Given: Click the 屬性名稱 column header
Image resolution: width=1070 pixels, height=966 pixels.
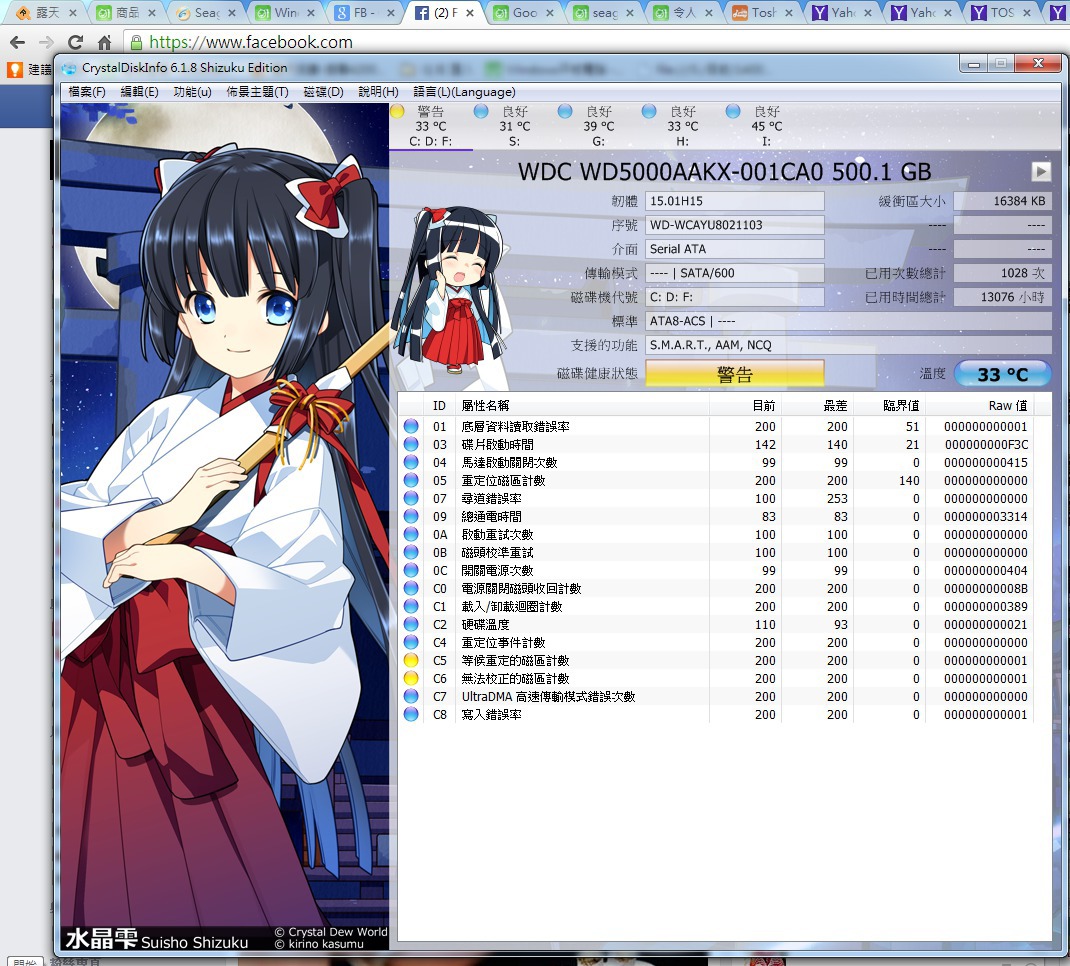Looking at the screenshot, I should coord(583,406).
